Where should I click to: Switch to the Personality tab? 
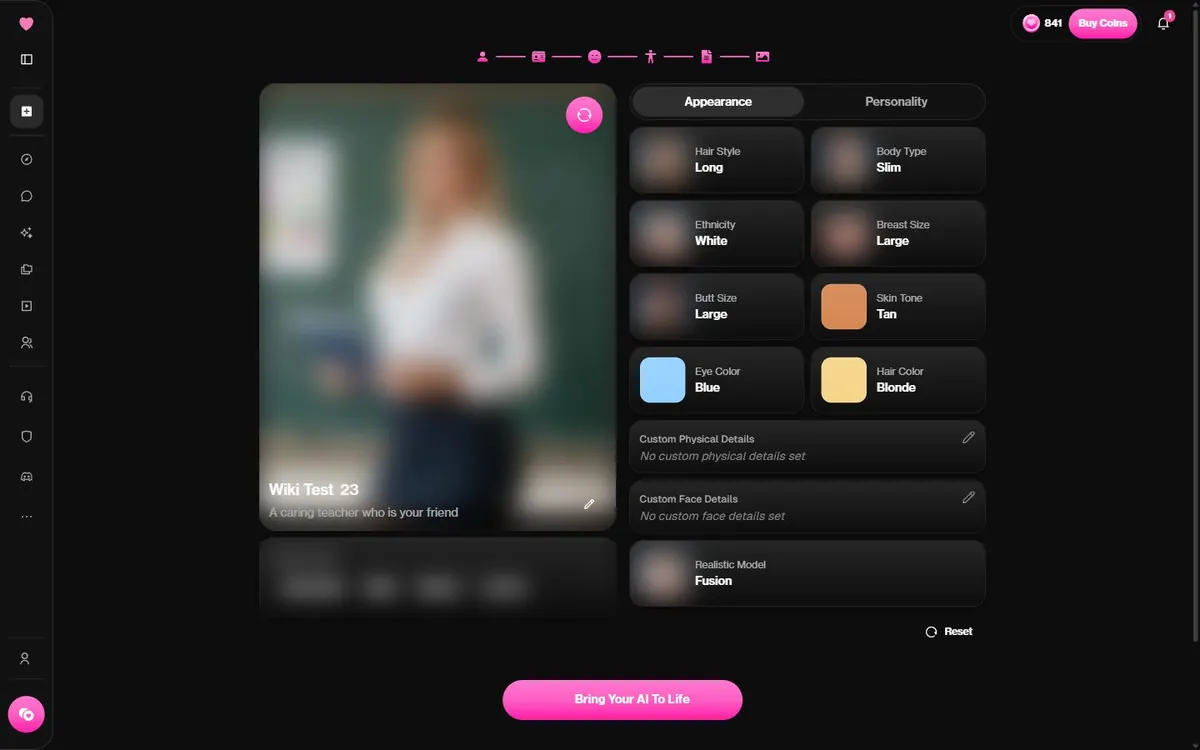point(896,101)
